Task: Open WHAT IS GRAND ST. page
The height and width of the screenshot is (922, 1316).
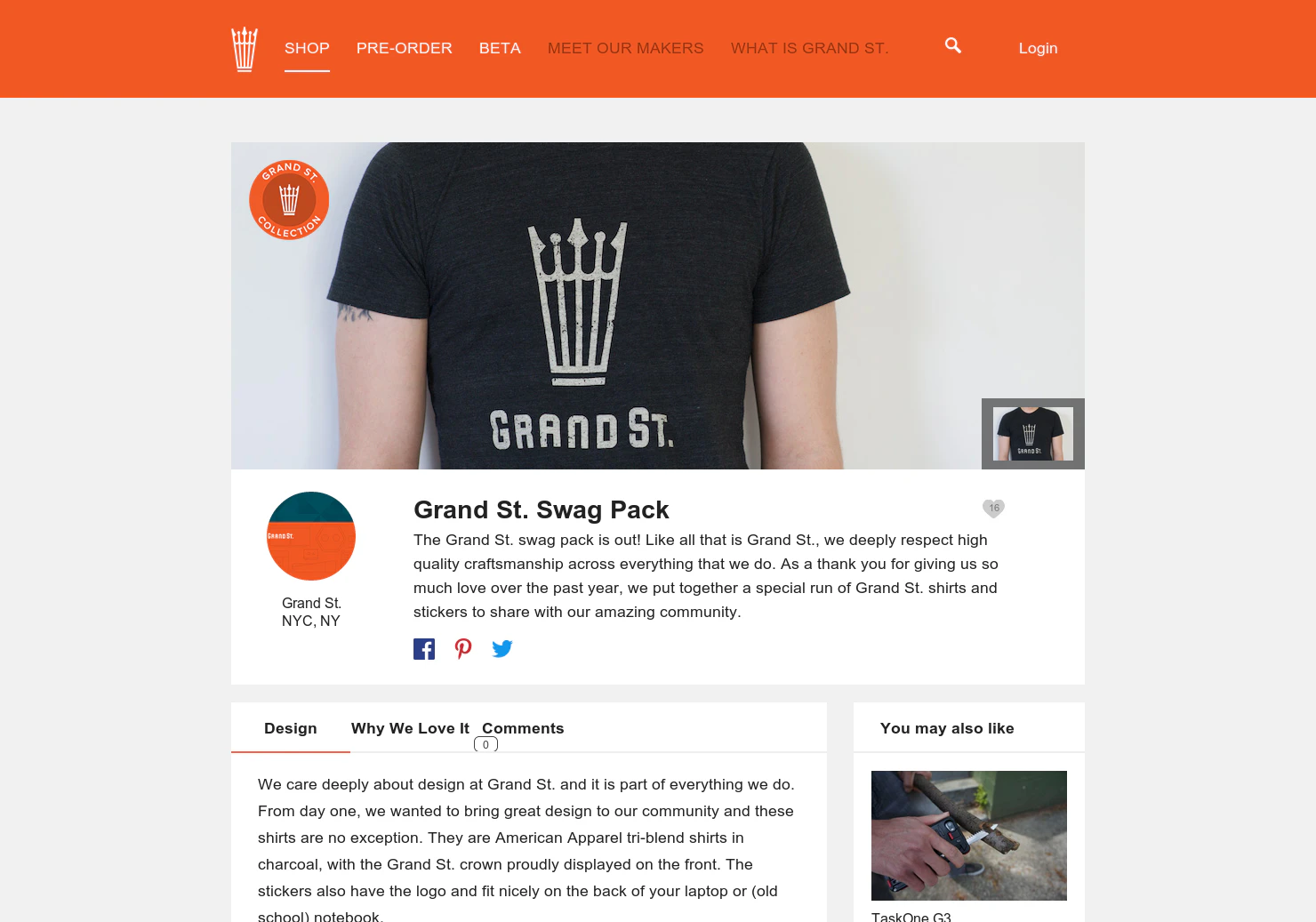Action: [810, 48]
